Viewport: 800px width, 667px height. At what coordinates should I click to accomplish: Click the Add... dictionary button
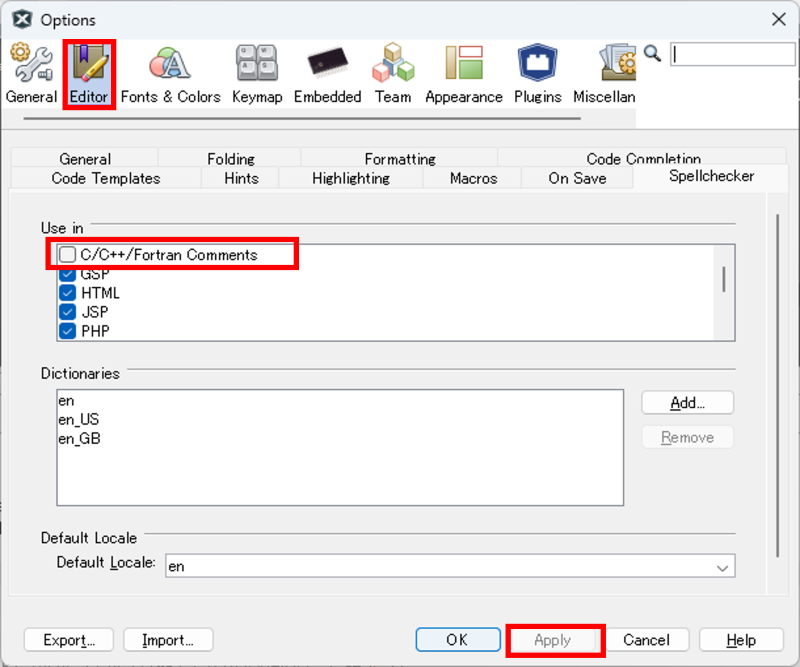click(687, 402)
